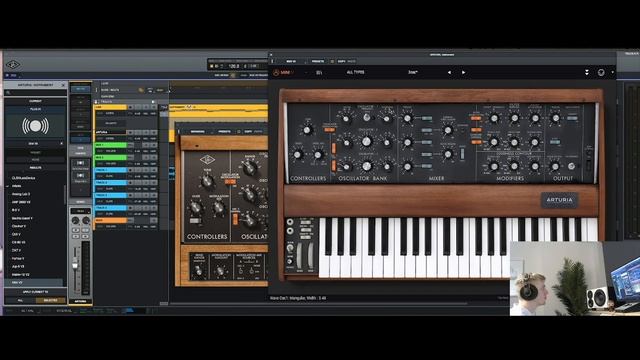640x360 pixels.
Task: Close the Arturia Instrument browser panel
Action: pos(63,85)
